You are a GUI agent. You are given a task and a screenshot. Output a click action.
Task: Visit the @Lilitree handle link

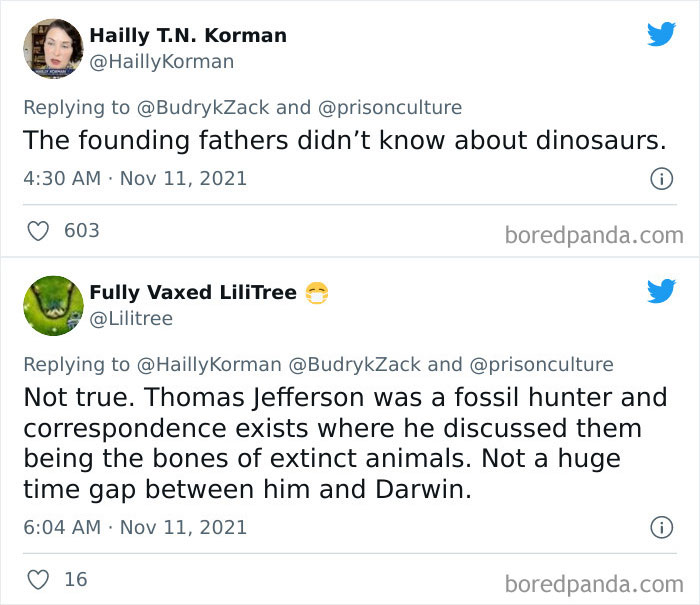point(131,318)
